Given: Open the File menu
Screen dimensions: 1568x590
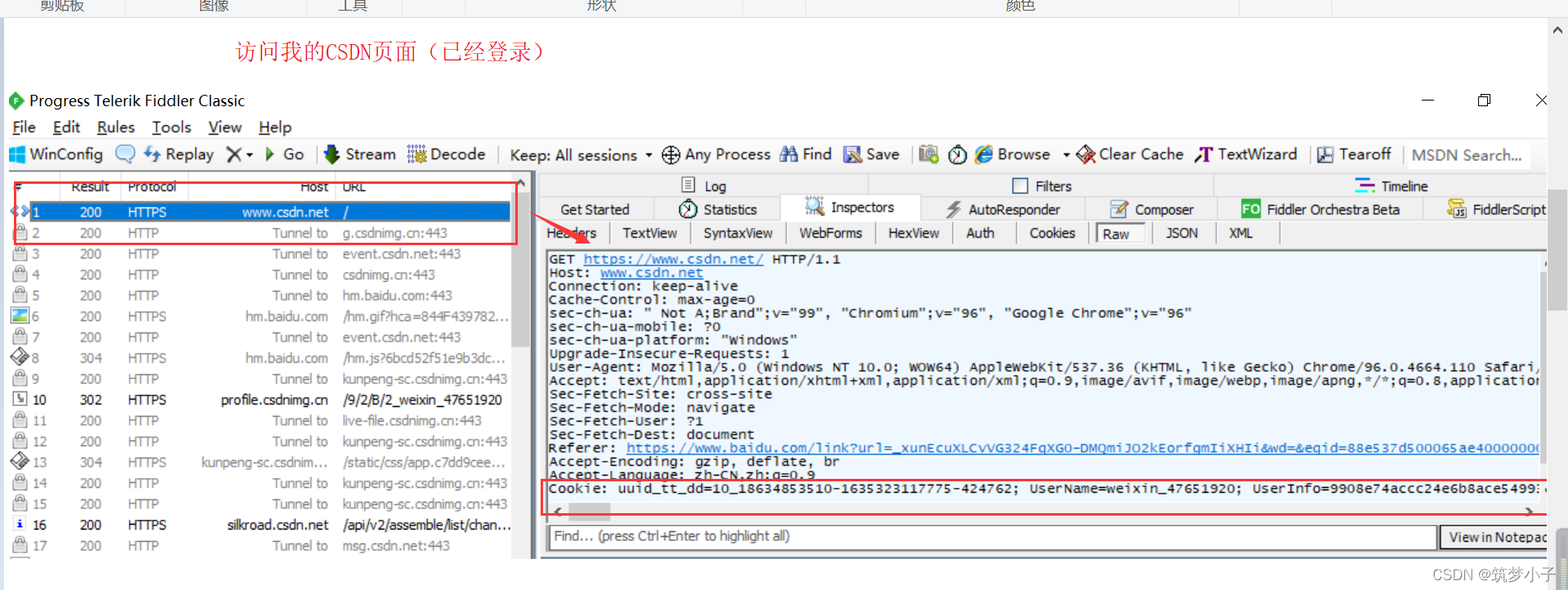Looking at the screenshot, I should point(24,127).
